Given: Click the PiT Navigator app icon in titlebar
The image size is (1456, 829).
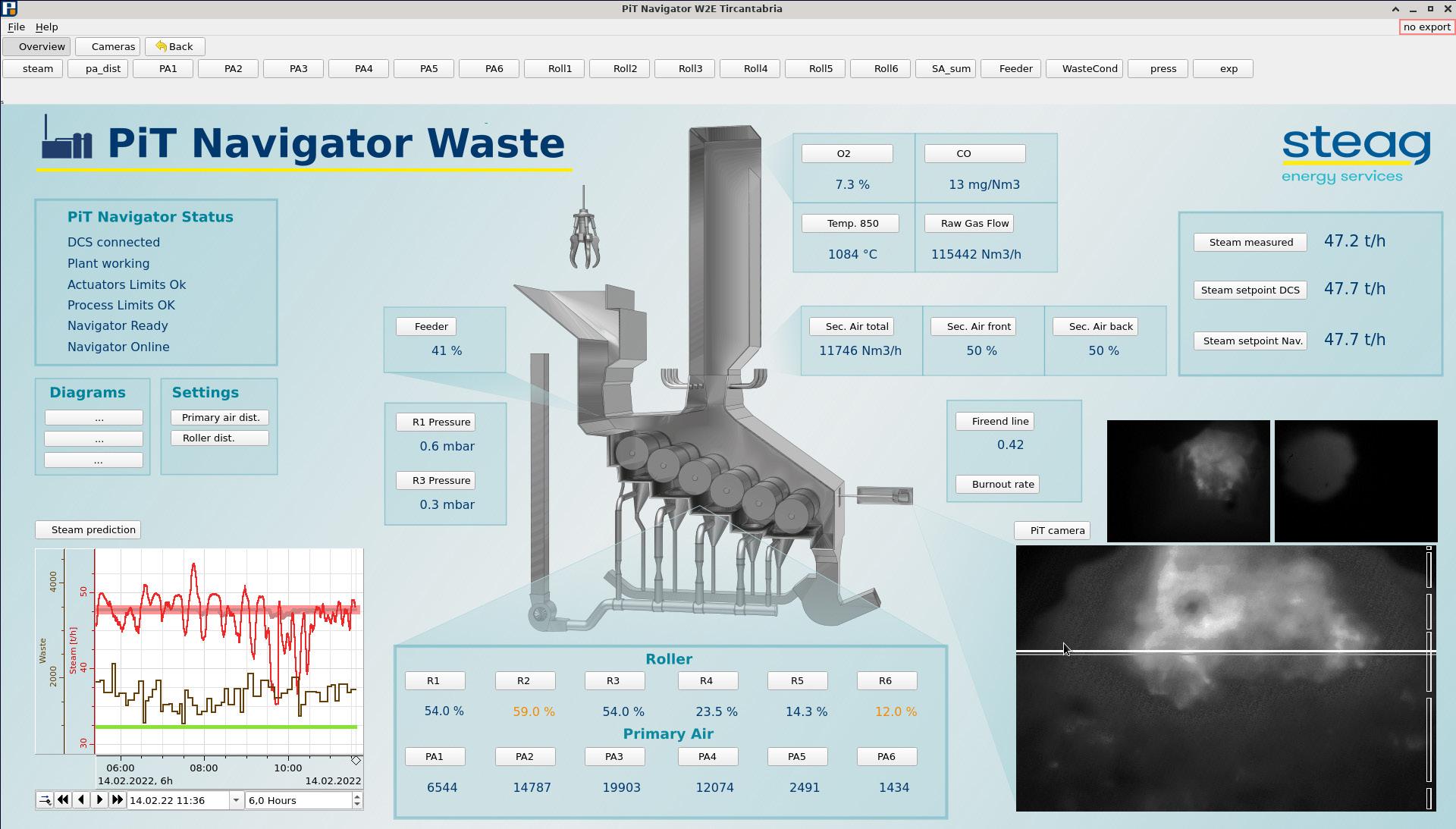Looking at the screenshot, I should 9,8.
